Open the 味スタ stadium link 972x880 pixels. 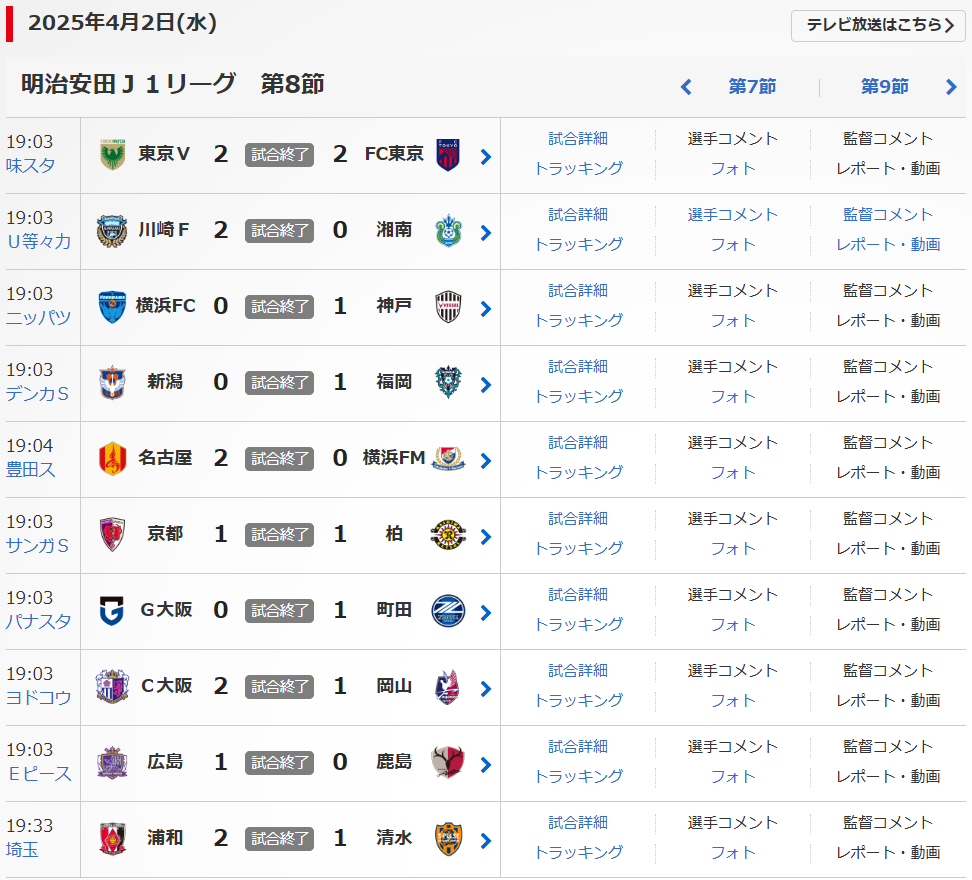pyautogui.click(x=31, y=166)
